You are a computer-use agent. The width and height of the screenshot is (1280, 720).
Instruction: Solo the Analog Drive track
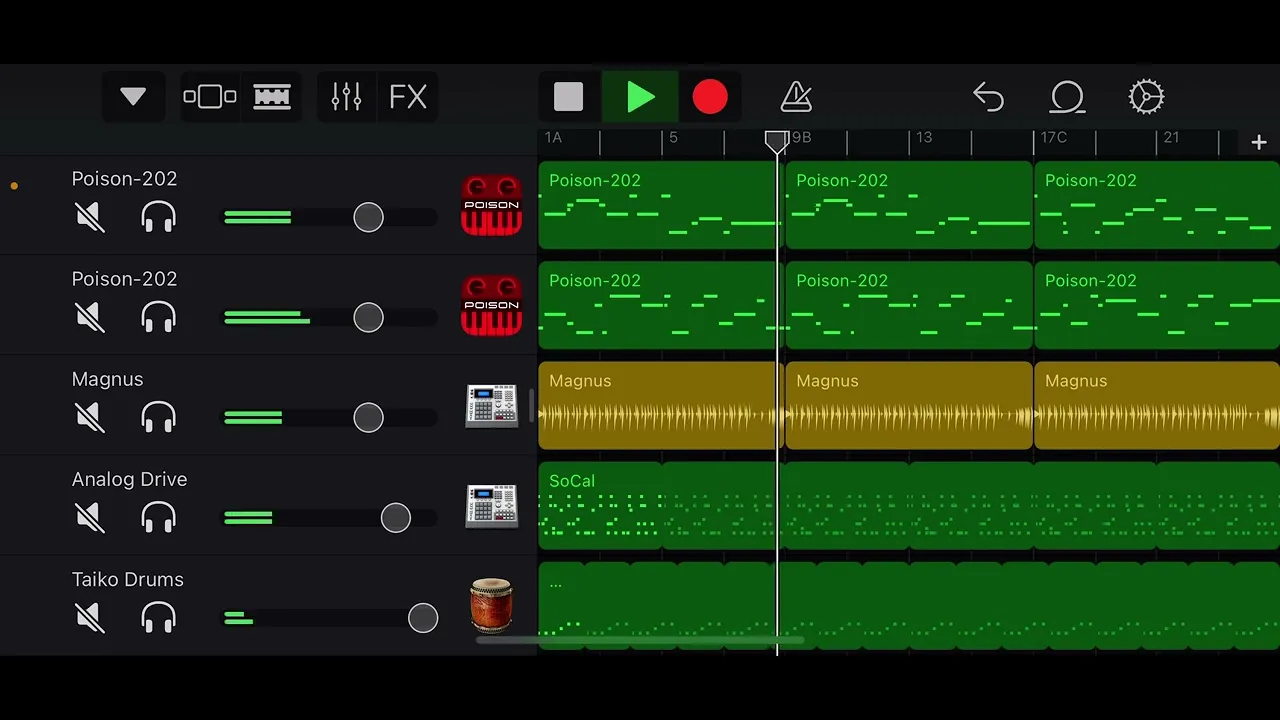159,517
